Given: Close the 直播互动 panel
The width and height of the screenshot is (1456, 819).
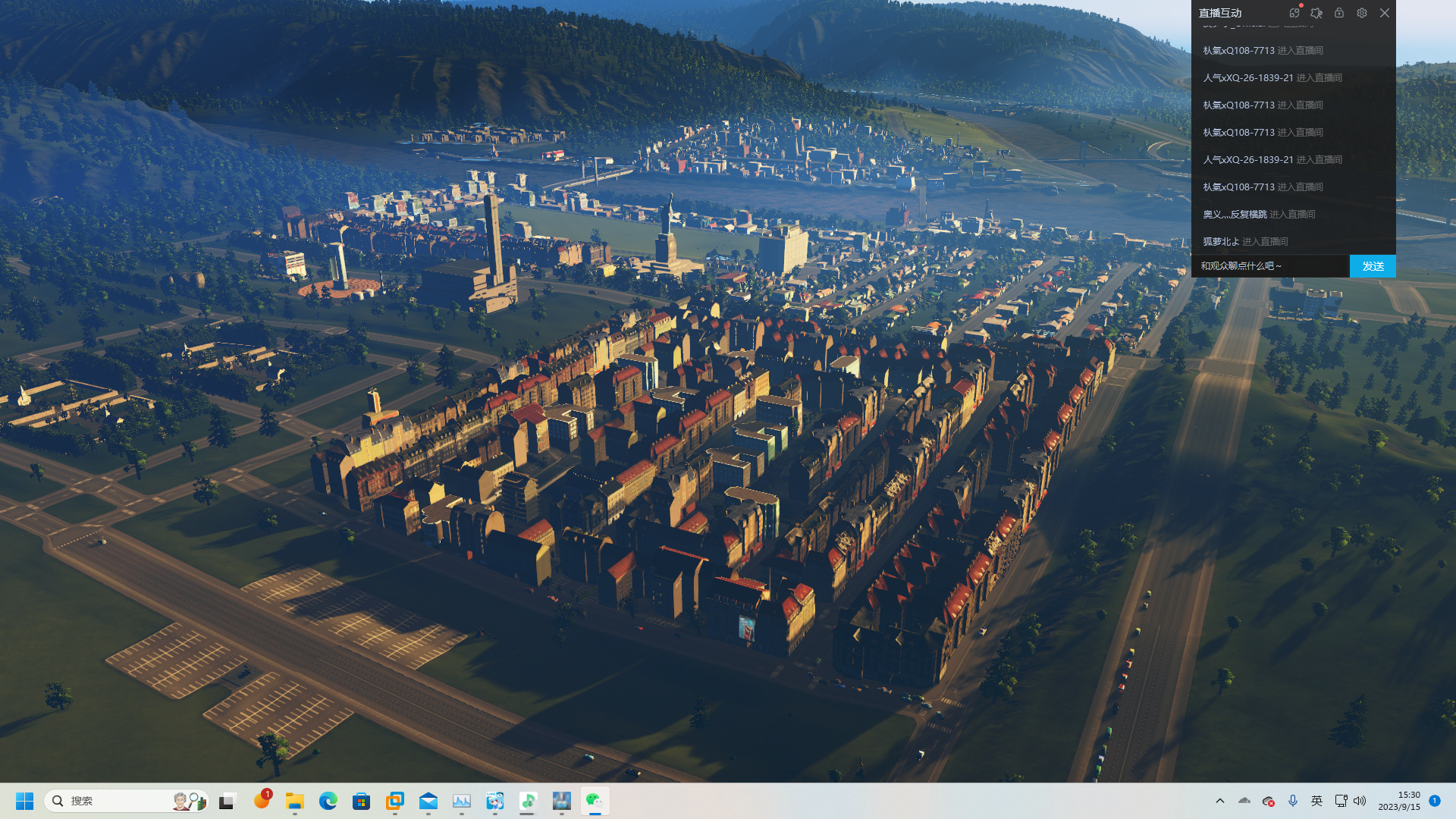Looking at the screenshot, I should coord(1385,13).
